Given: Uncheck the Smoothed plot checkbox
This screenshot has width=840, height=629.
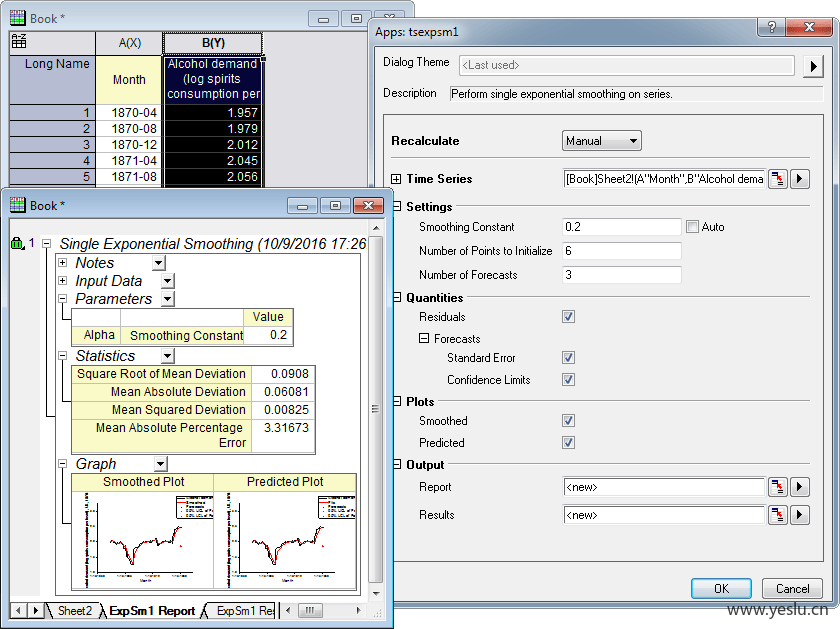Looking at the screenshot, I should (x=568, y=421).
